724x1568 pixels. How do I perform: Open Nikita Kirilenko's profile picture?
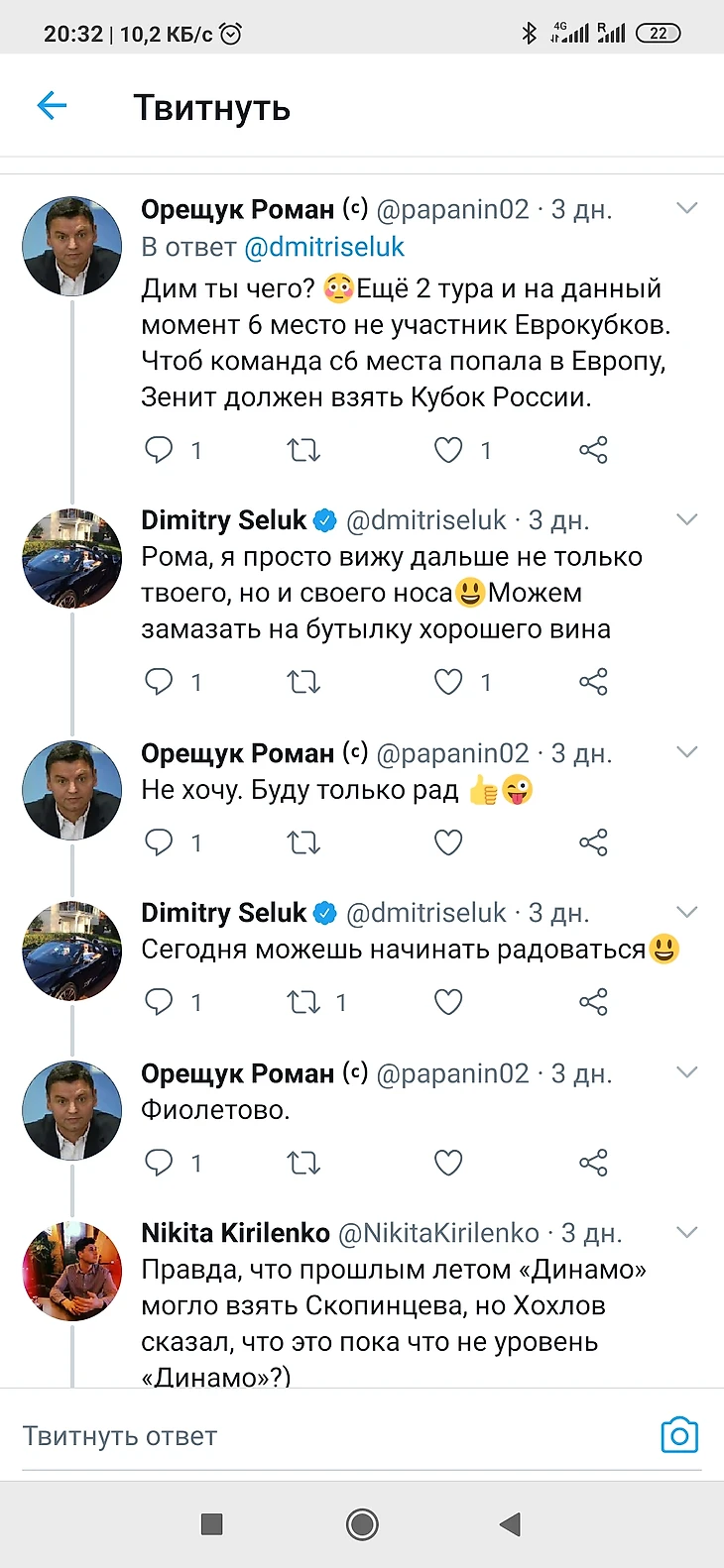[x=71, y=1272]
